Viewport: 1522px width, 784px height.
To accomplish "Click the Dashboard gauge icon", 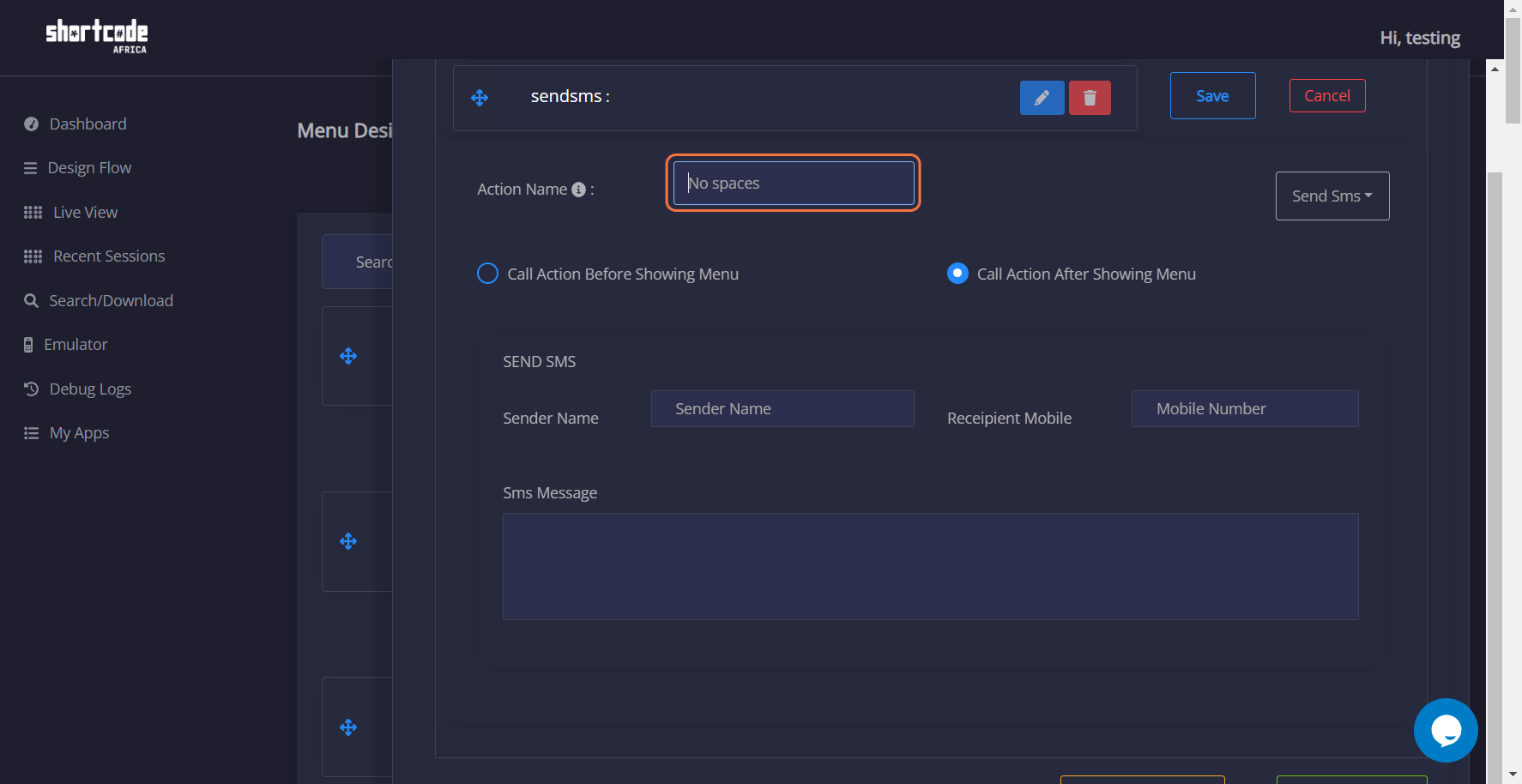I will pos(32,124).
